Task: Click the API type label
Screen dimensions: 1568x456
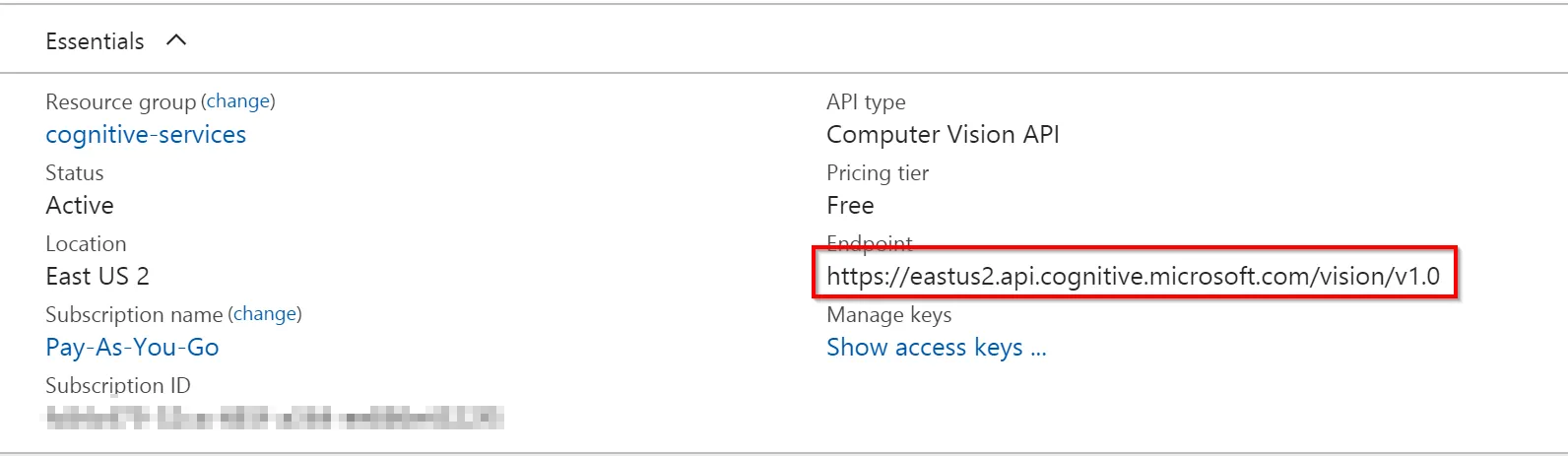Action: point(866,102)
